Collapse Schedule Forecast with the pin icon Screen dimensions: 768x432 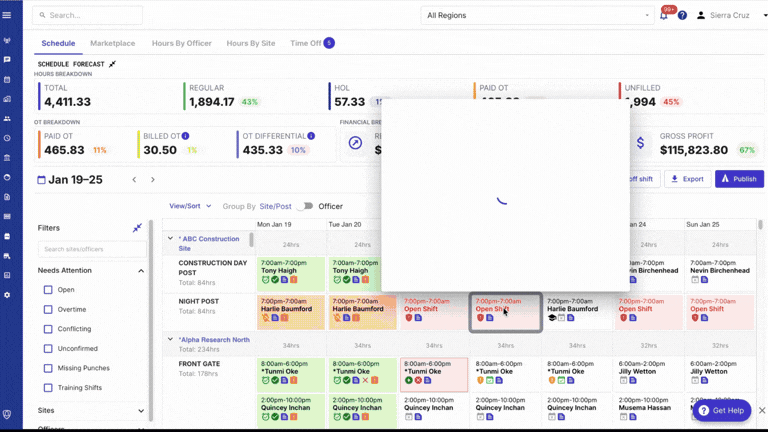pyautogui.click(x=113, y=64)
